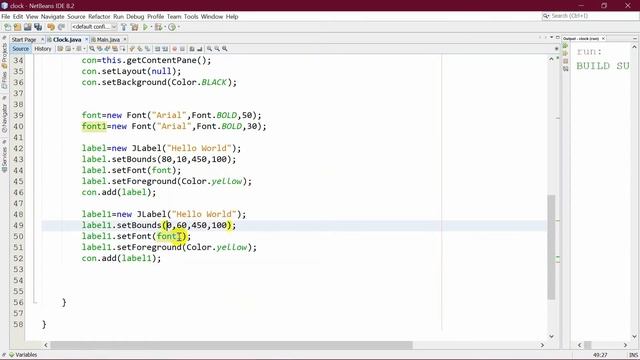The image size is (640, 360).
Task: Re-run the program from the Output window sidebar
Action: [x=565, y=46]
